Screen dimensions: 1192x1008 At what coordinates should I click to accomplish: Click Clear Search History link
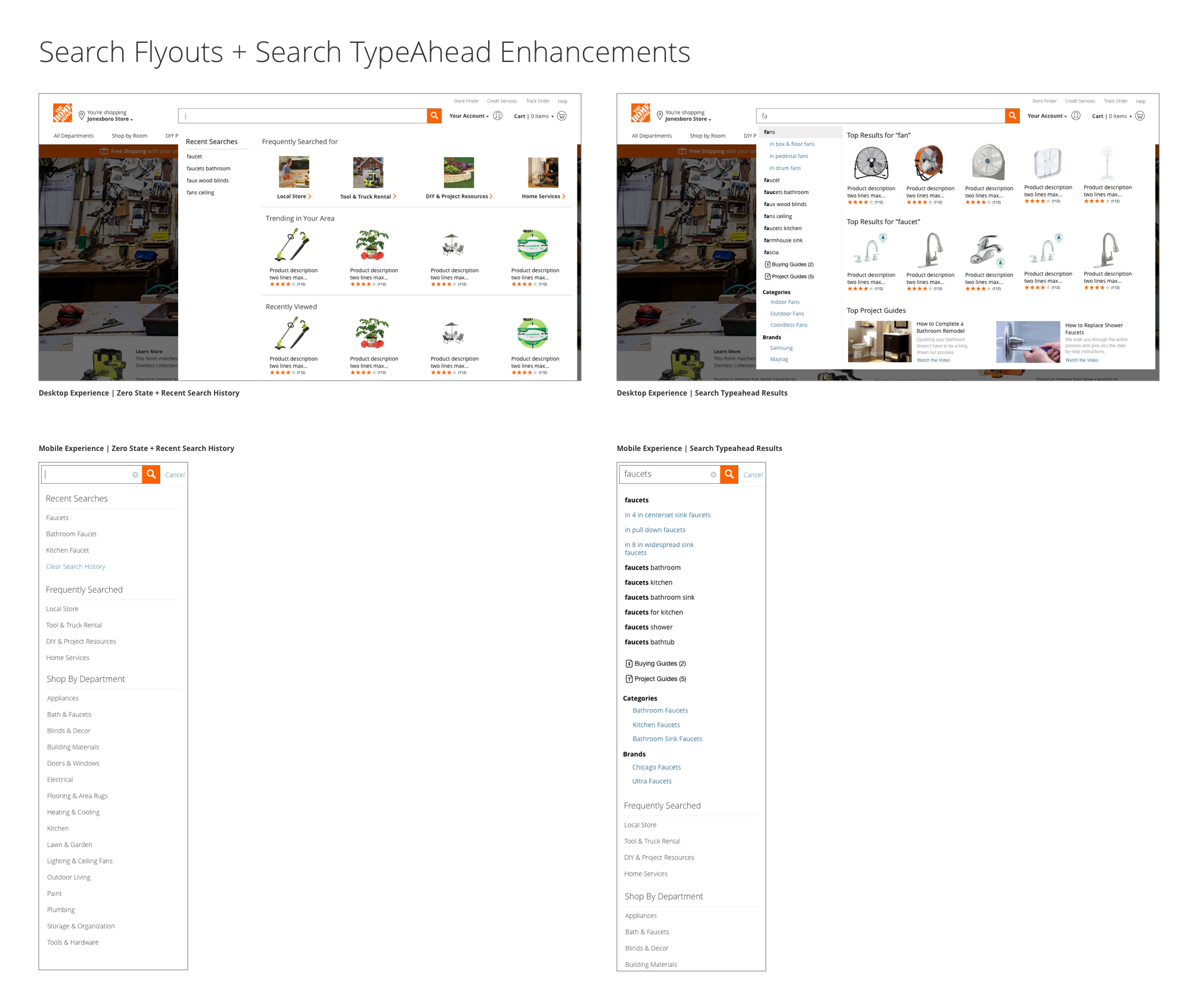click(76, 567)
